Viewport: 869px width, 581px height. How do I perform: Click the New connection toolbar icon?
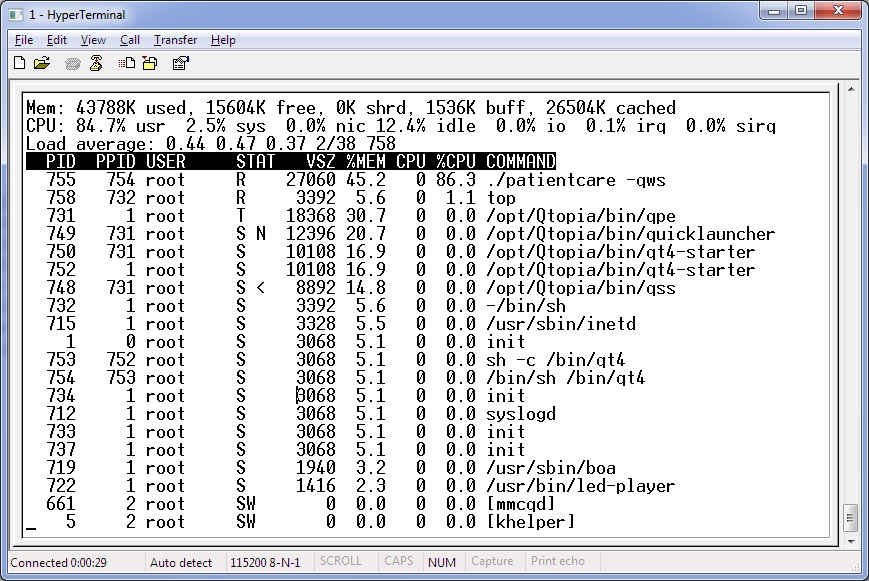pyautogui.click(x=20, y=64)
